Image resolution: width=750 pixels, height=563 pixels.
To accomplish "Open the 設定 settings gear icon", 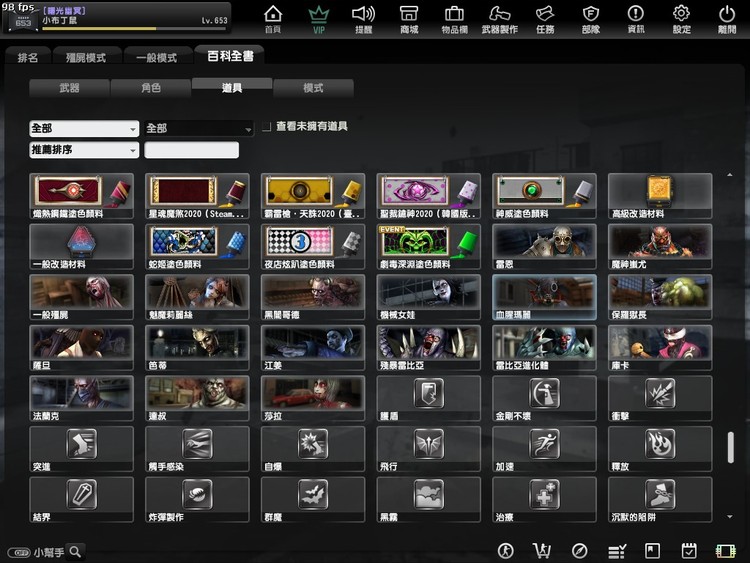I will (682, 19).
